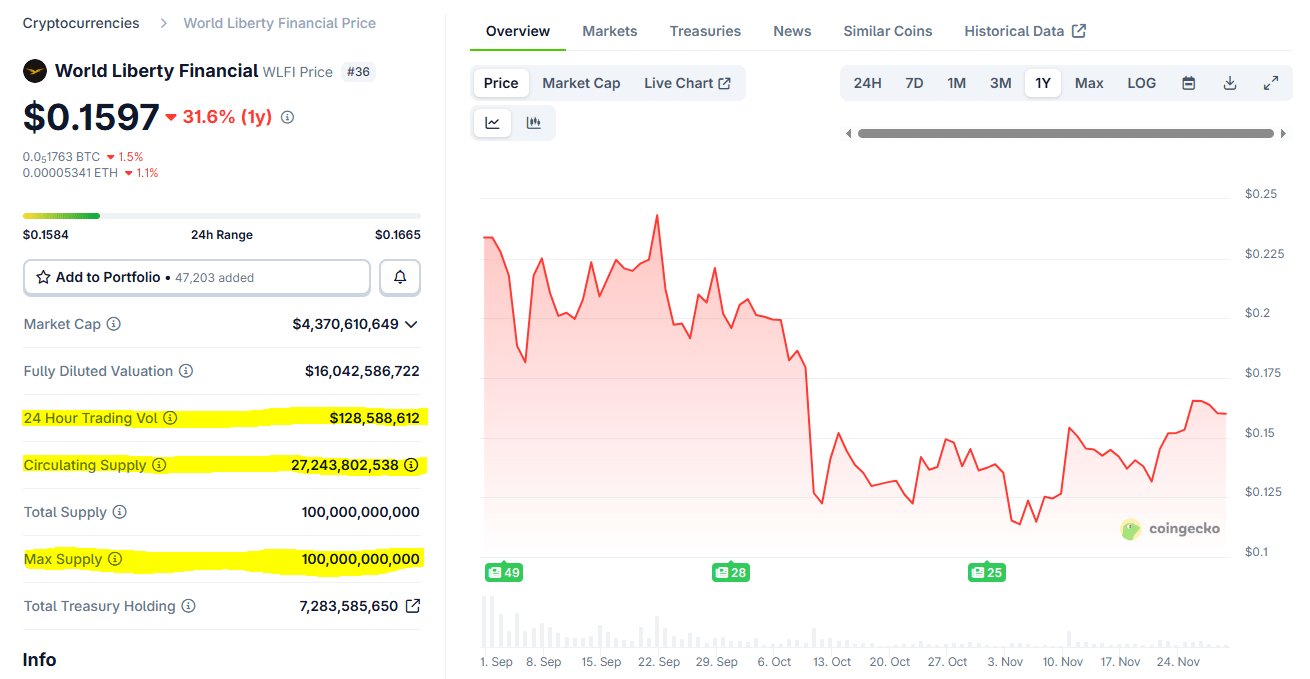Select the 24H timeframe

point(867,83)
